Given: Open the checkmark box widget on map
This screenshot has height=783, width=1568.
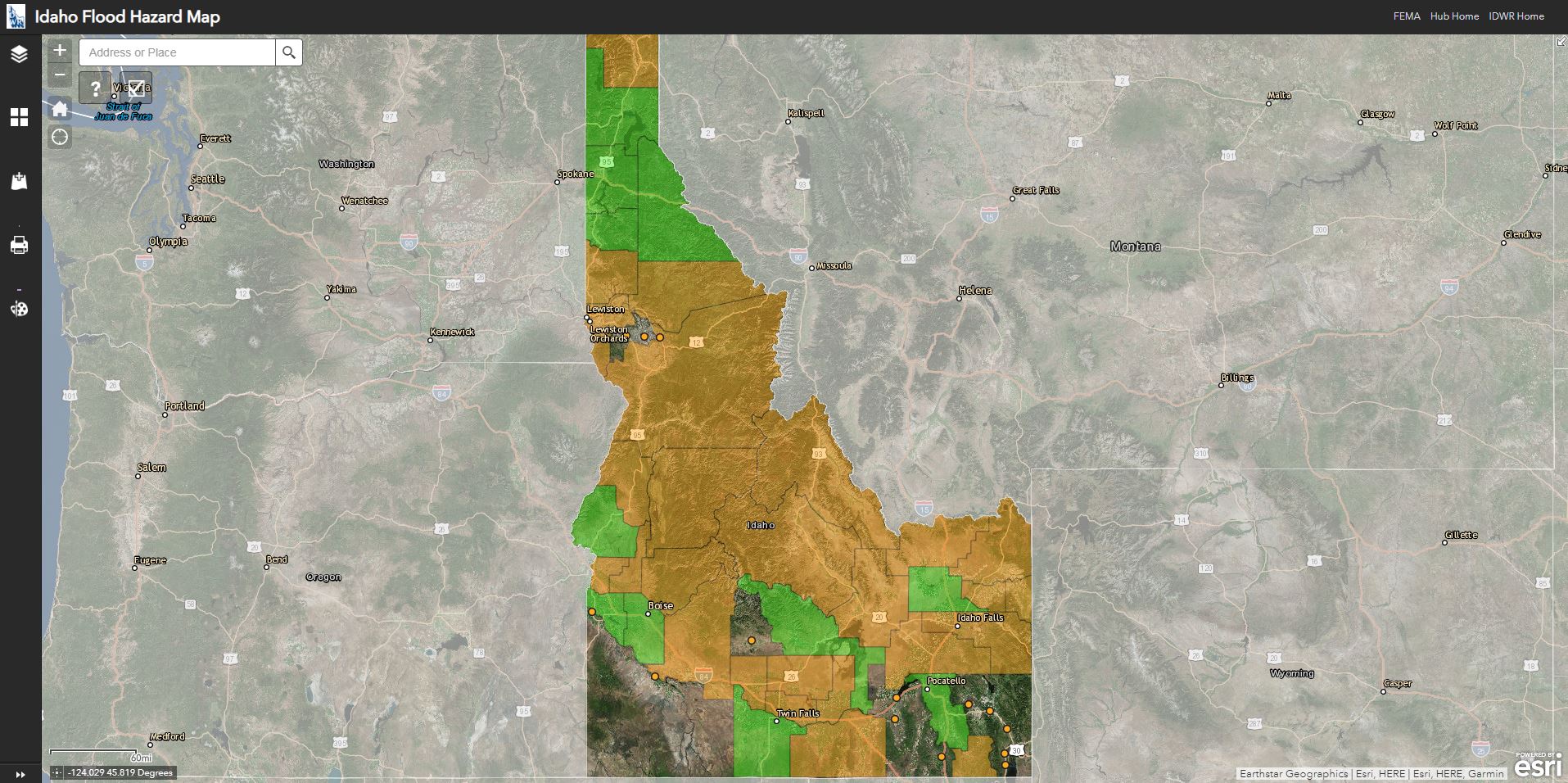Looking at the screenshot, I should click(136, 88).
